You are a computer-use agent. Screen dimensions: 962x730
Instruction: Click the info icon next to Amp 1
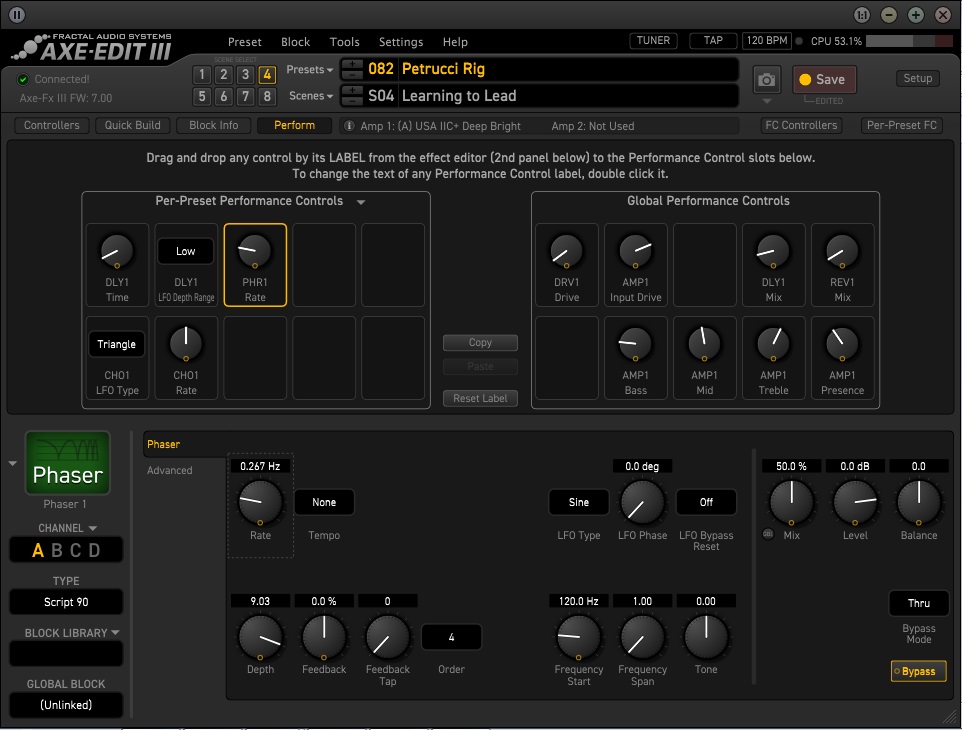[349, 126]
